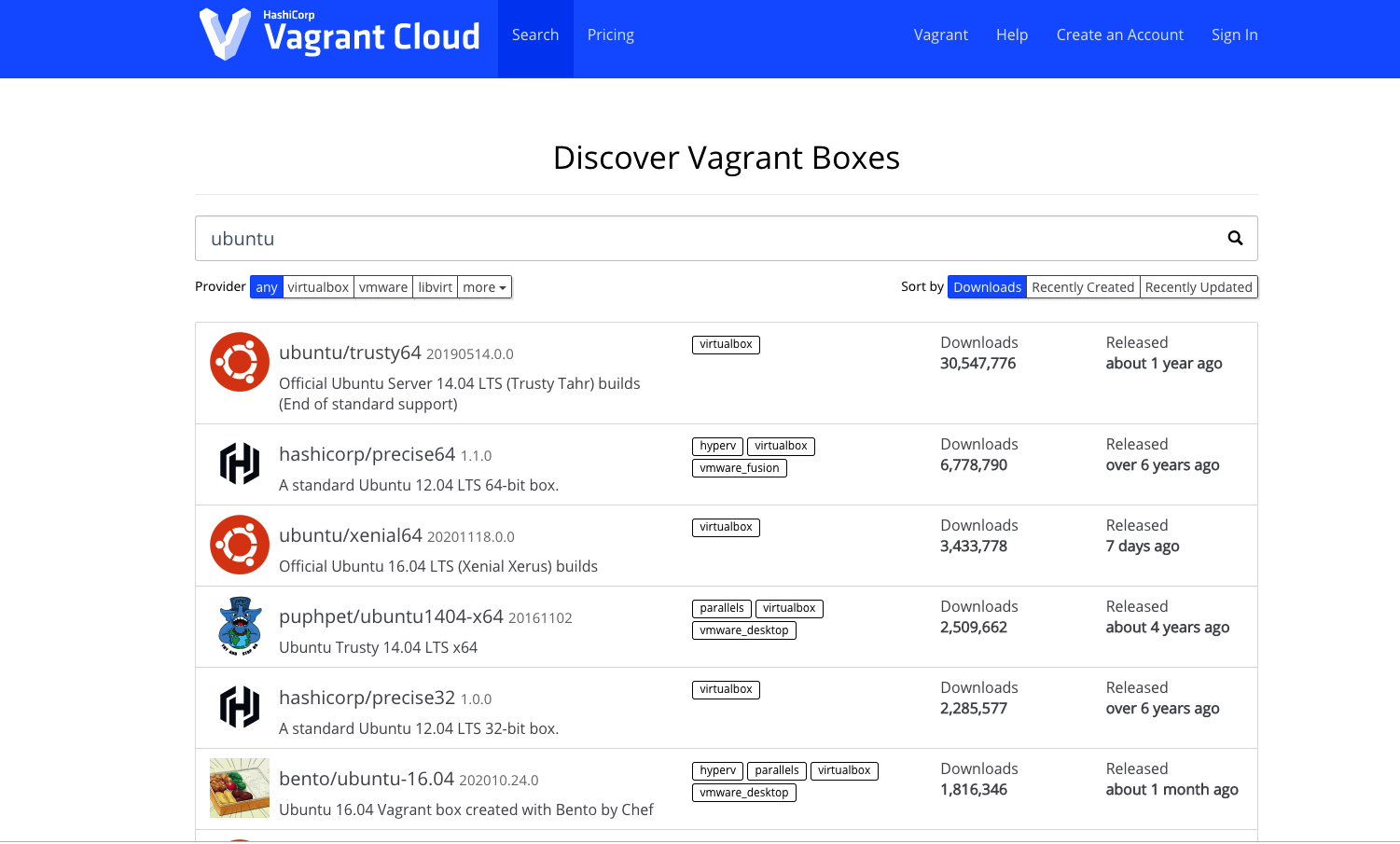Filter by vmware provider
This screenshot has height=844, width=1400.
pyautogui.click(x=383, y=287)
